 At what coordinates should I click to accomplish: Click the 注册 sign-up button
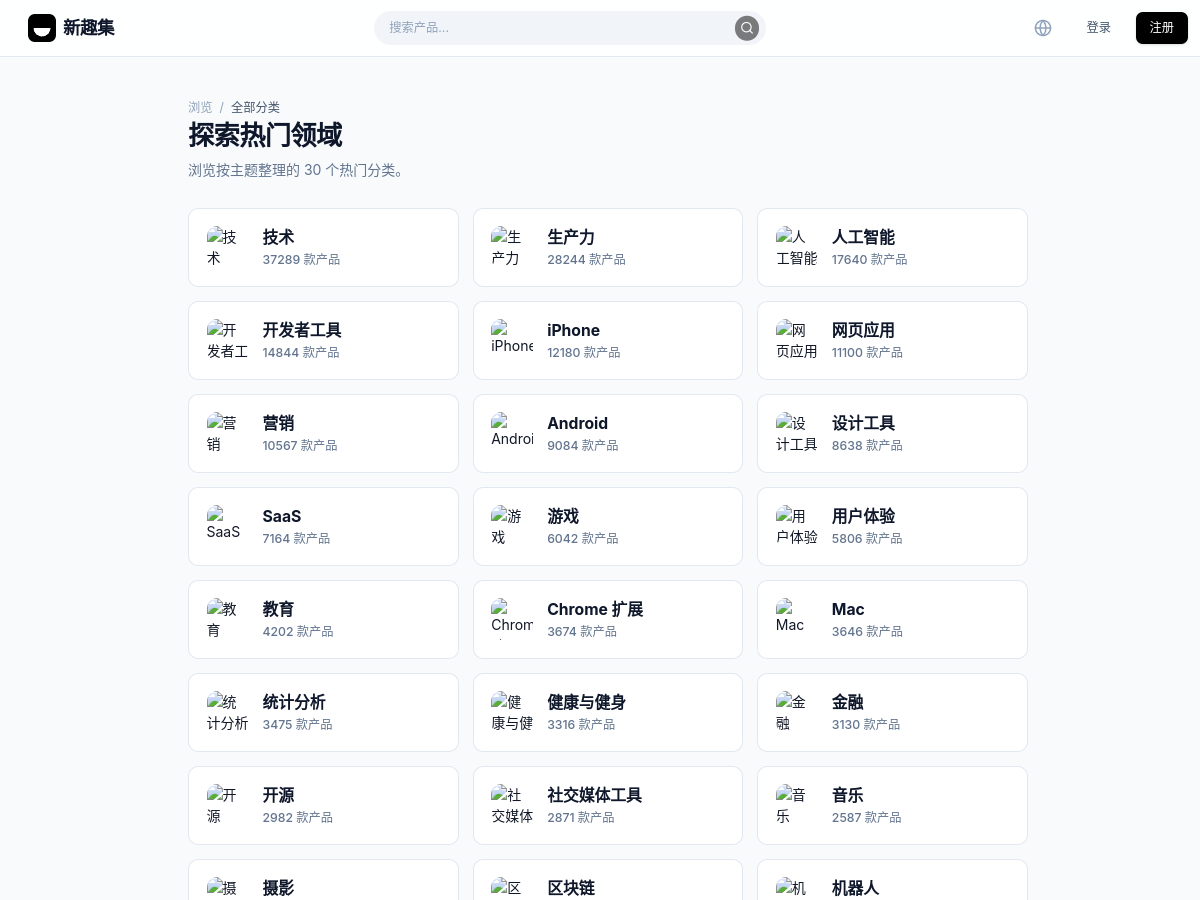(1162, 28)
